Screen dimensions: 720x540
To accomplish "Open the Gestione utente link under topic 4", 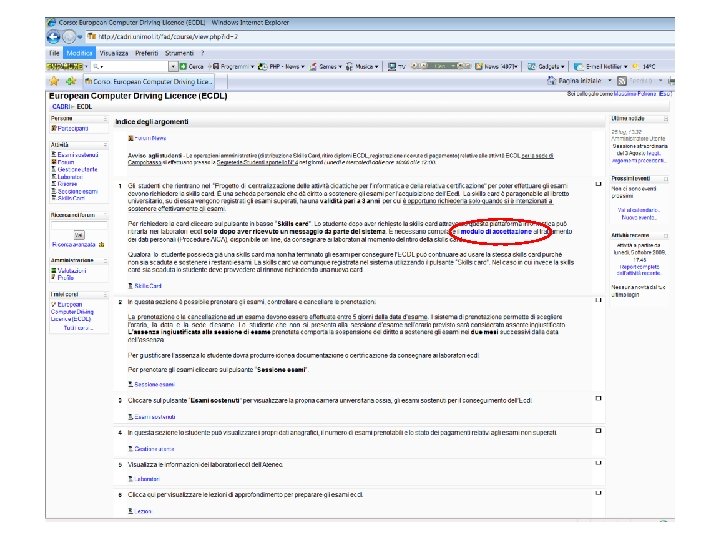I will pyautogui.click(x=154, y=449).
